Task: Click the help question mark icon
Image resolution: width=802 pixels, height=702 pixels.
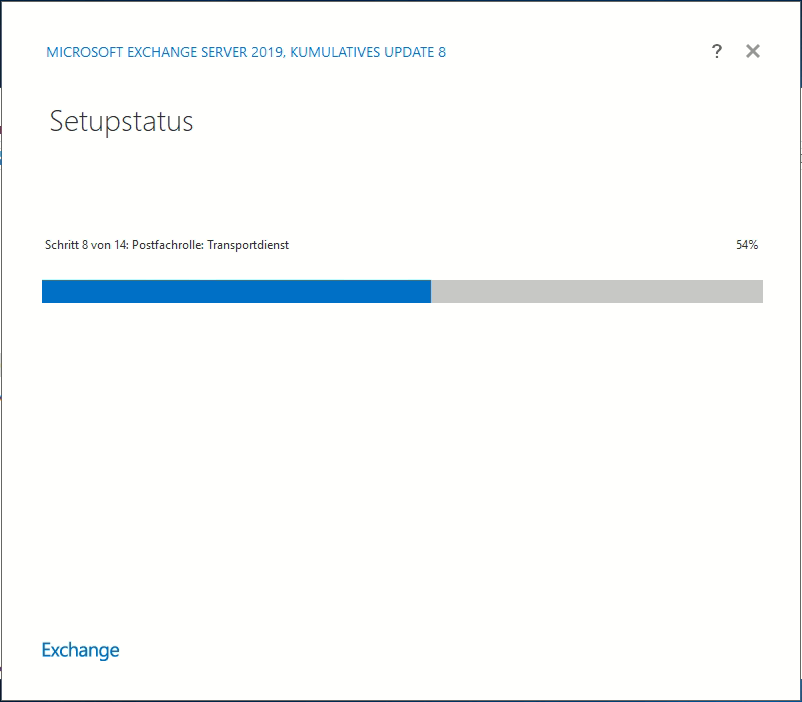Action: [716, 52]
